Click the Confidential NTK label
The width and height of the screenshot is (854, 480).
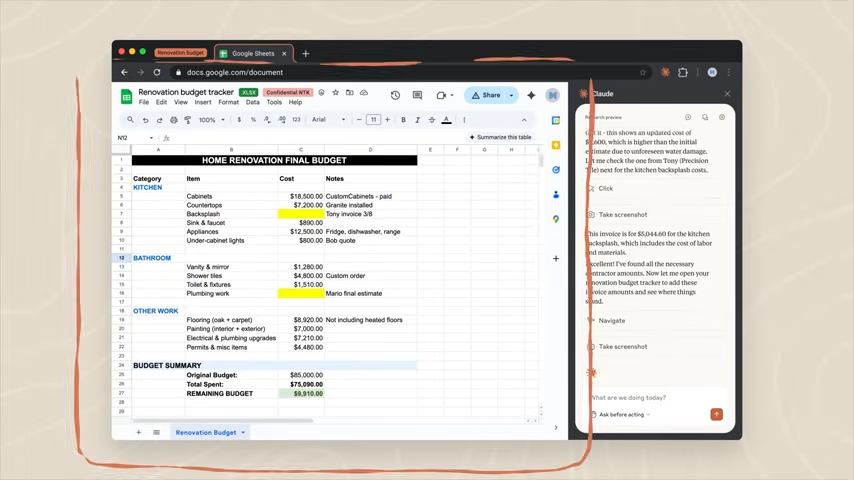(288, 93)
